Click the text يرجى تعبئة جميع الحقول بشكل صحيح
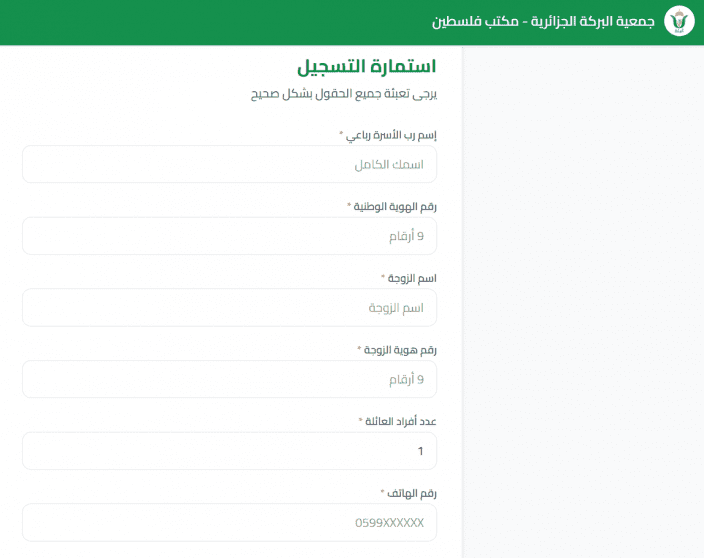 343,94
